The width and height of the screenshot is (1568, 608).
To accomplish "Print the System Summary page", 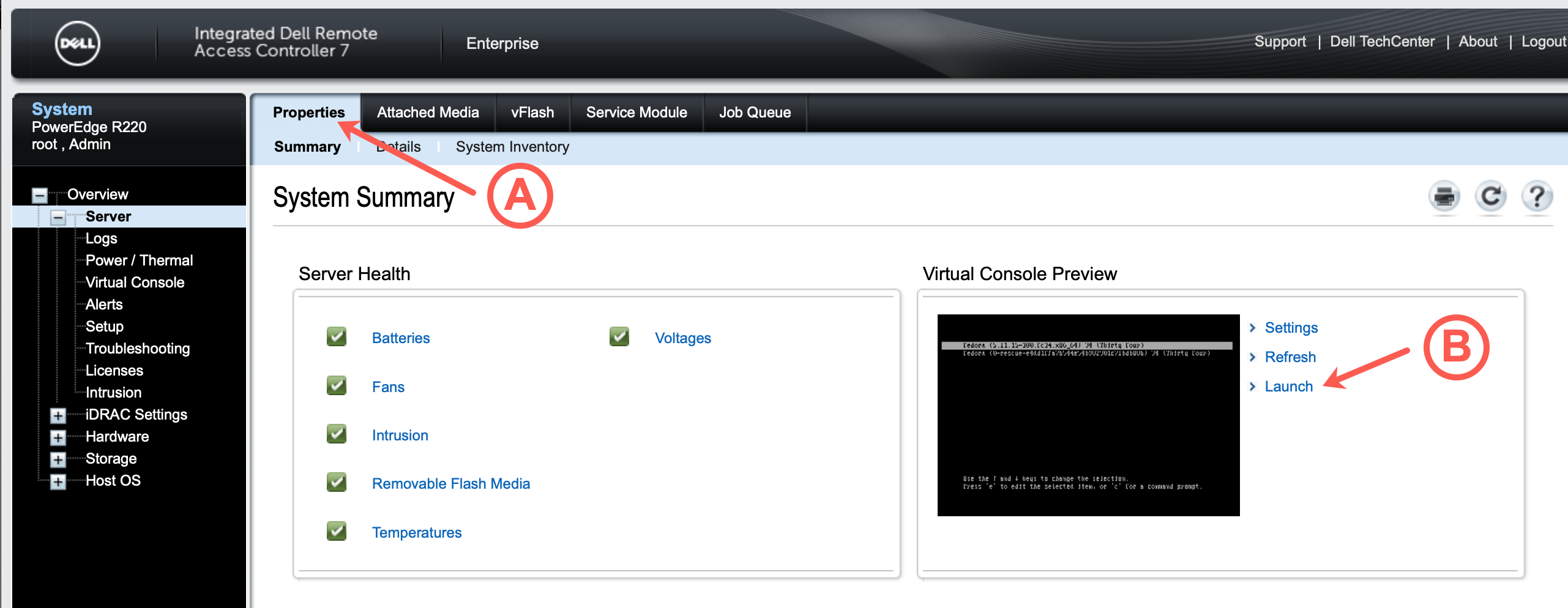I will pos(1444,197).
